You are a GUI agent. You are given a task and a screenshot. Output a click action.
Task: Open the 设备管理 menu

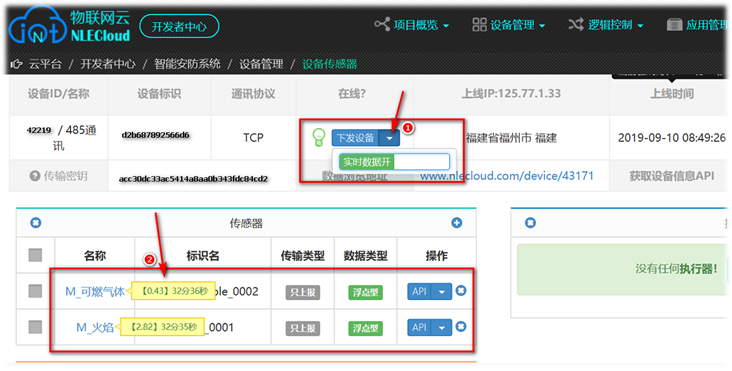509,25
